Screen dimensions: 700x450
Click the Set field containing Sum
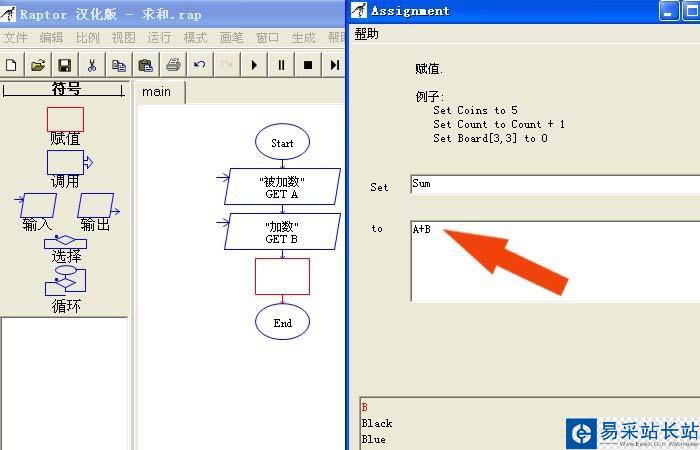point(555,184)
